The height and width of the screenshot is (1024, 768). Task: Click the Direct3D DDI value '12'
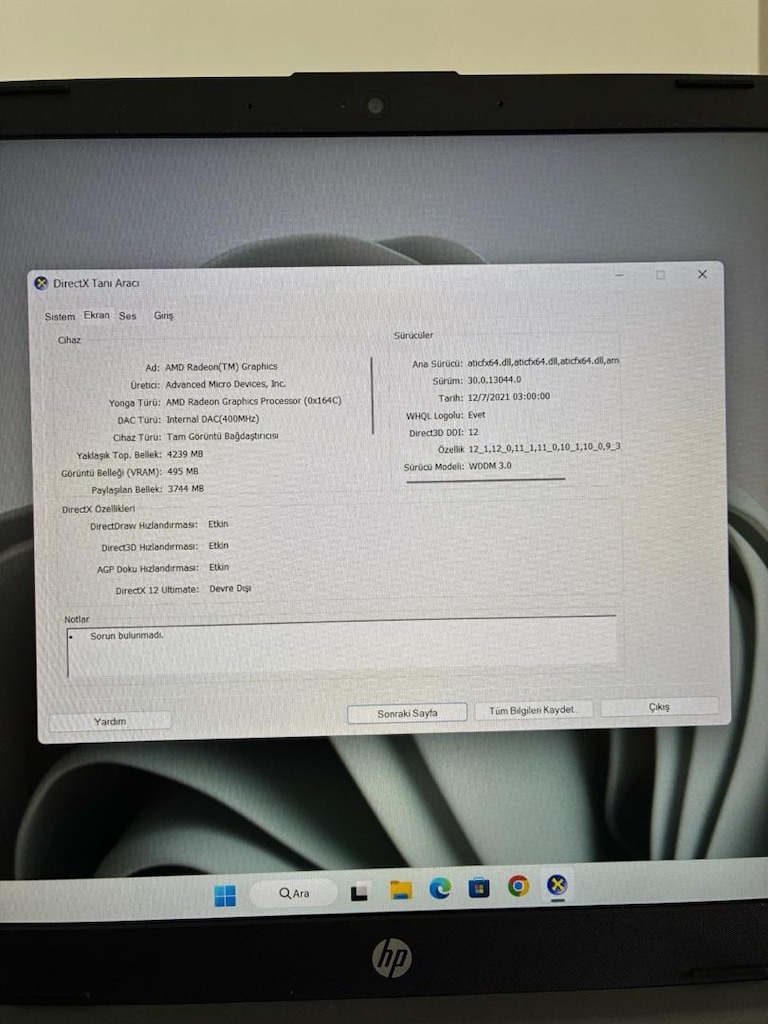point(473,432)
